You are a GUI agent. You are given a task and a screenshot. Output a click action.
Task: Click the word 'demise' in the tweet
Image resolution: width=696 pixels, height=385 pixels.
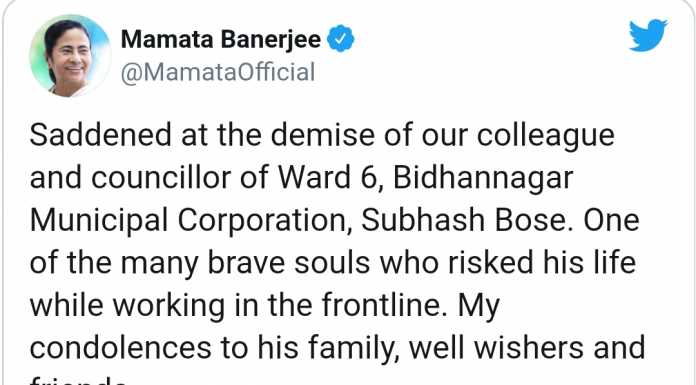click(x=323, y=135)
